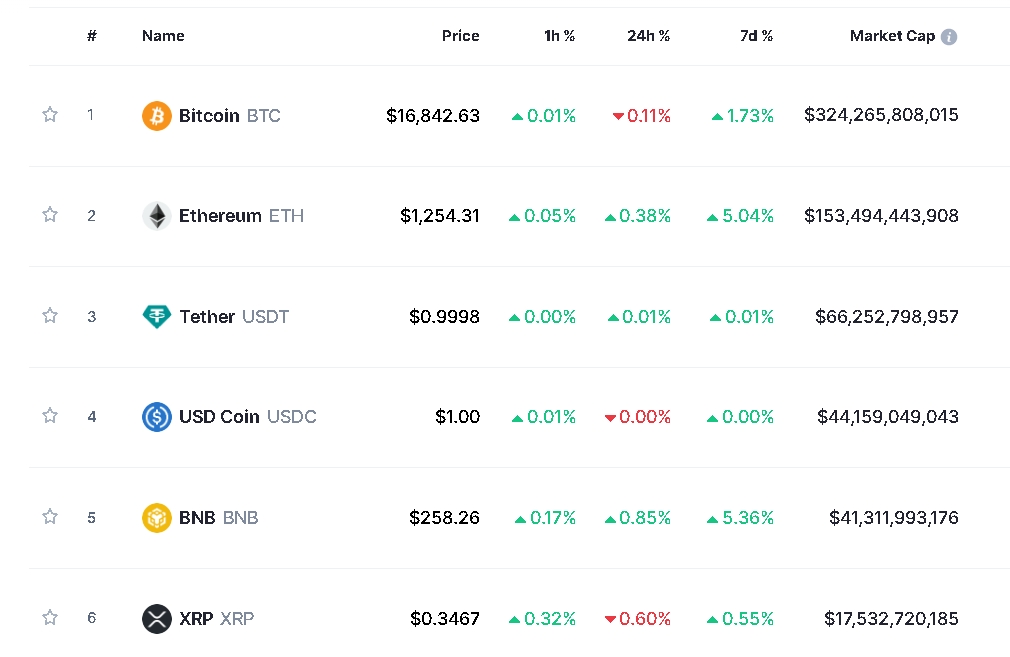Star Bitcoin to add to watchlist
Image resolution: width=1010 pixels, height=657 pixels.
[50, 115]
